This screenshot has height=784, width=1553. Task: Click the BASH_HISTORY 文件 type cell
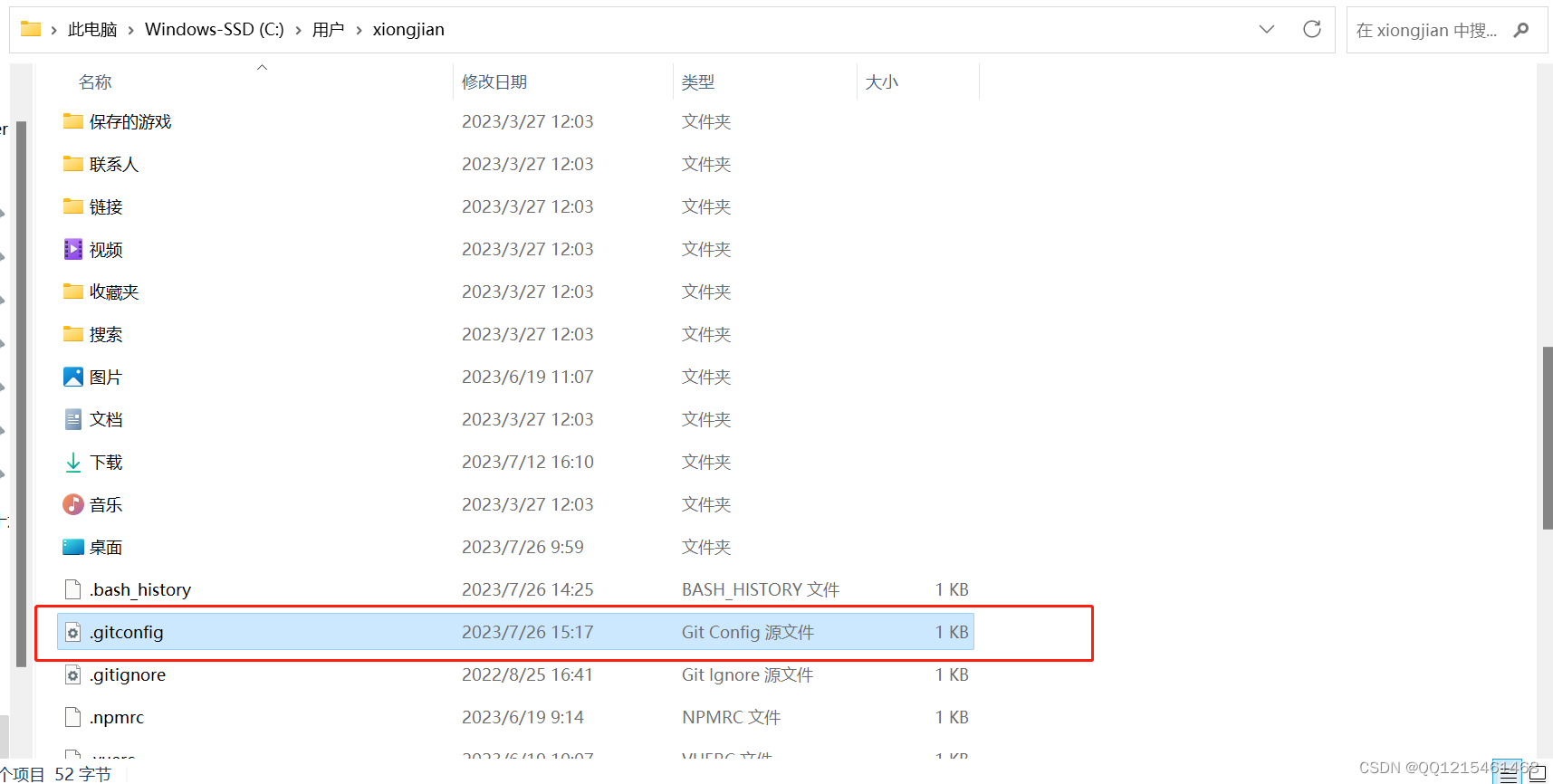[761, 589]
